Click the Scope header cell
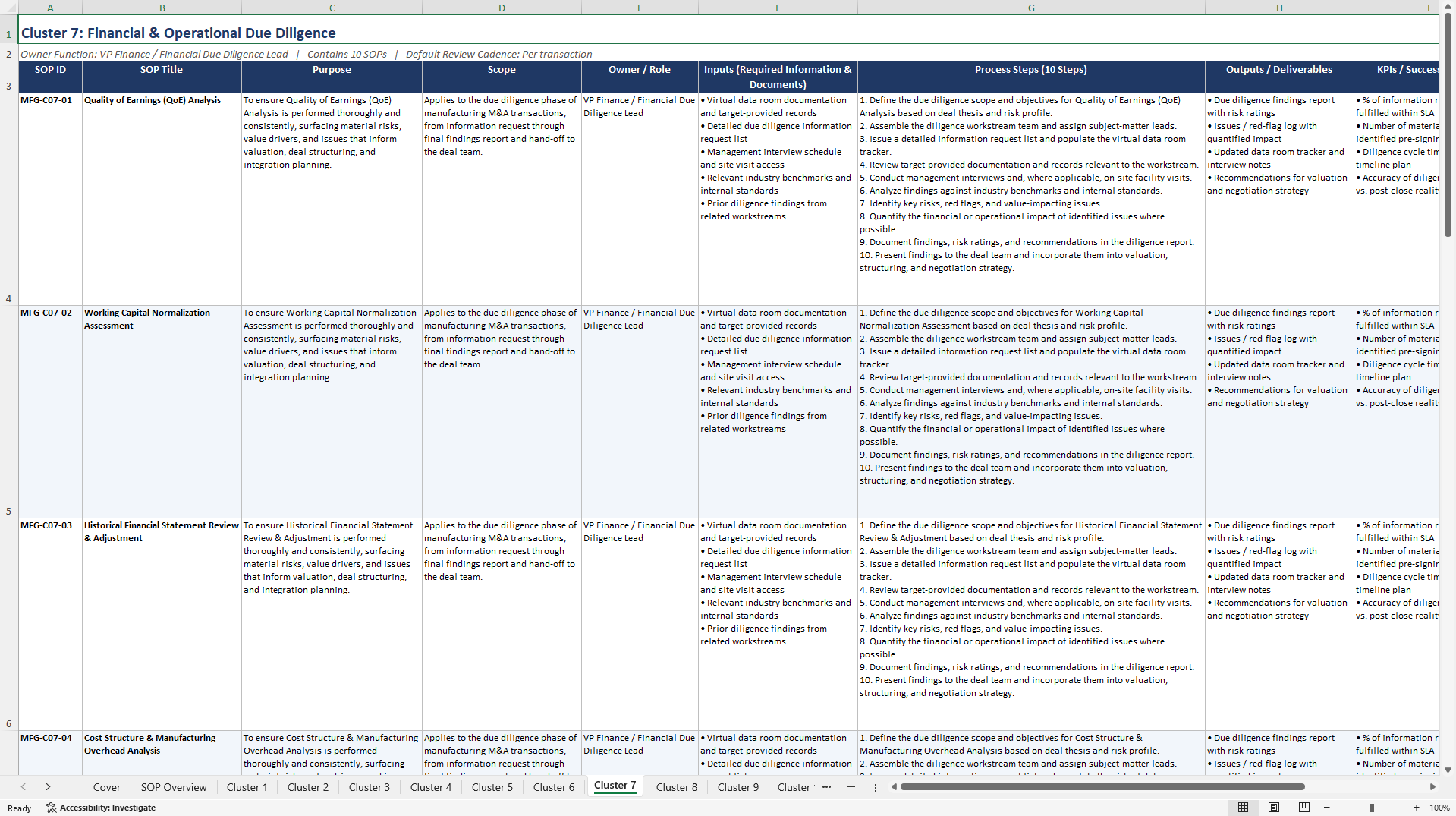This screenshot has width=1456, height=816. click(x=502, y=77)
